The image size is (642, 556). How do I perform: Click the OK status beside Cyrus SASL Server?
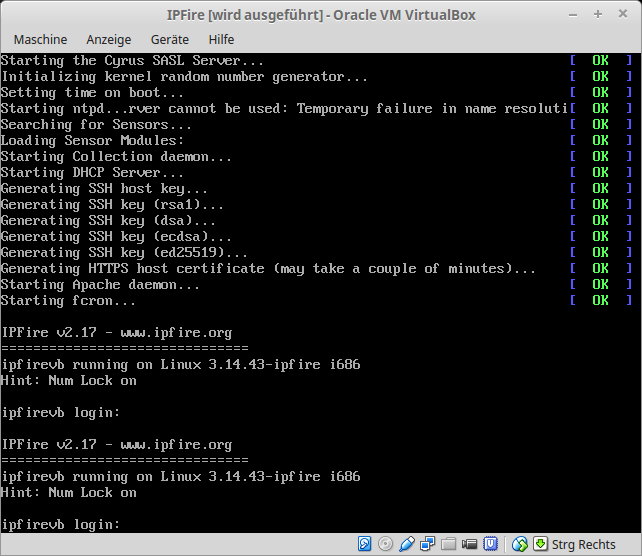[x=600, y=61]
